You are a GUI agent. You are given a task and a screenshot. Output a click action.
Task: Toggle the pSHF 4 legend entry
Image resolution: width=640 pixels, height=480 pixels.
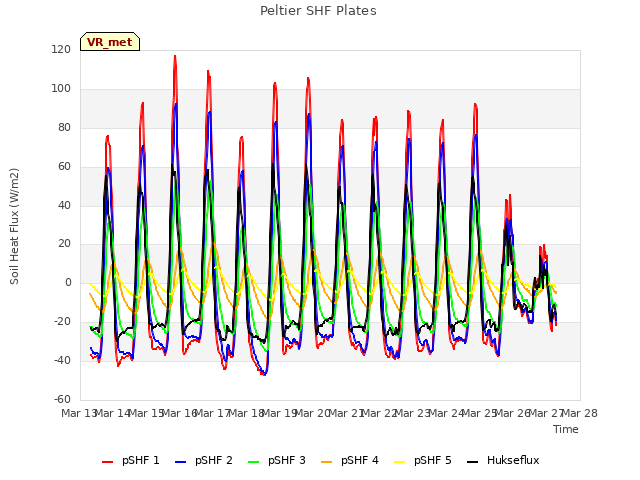pos(350,460)
